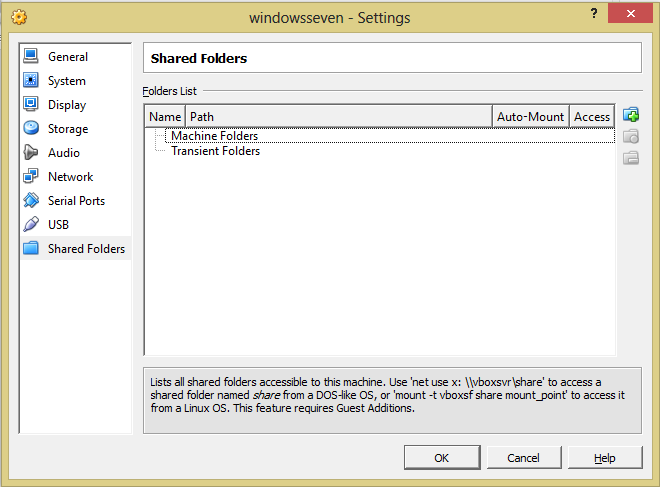Close the Settings dialog window
This screenshot has height=487, width=660.
pos(630,13)
